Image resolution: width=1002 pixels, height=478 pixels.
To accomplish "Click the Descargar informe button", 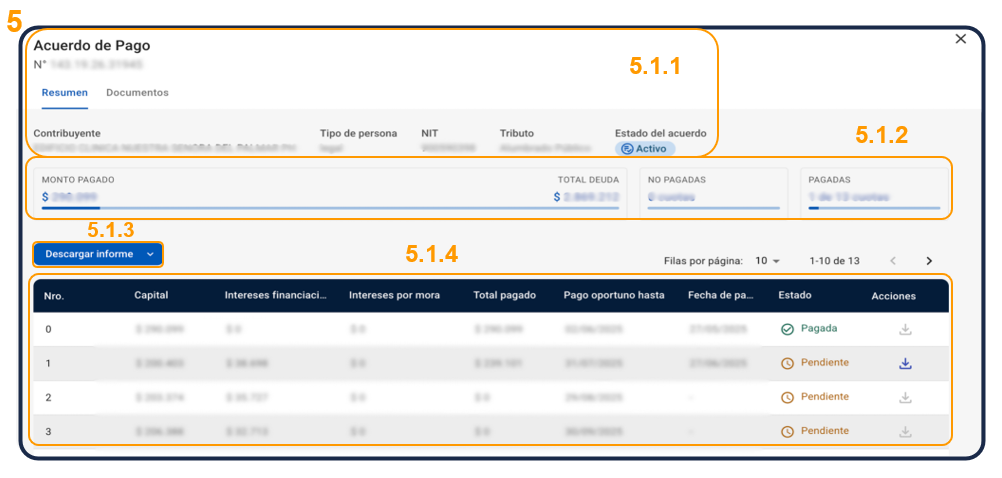I will point(89,254).
